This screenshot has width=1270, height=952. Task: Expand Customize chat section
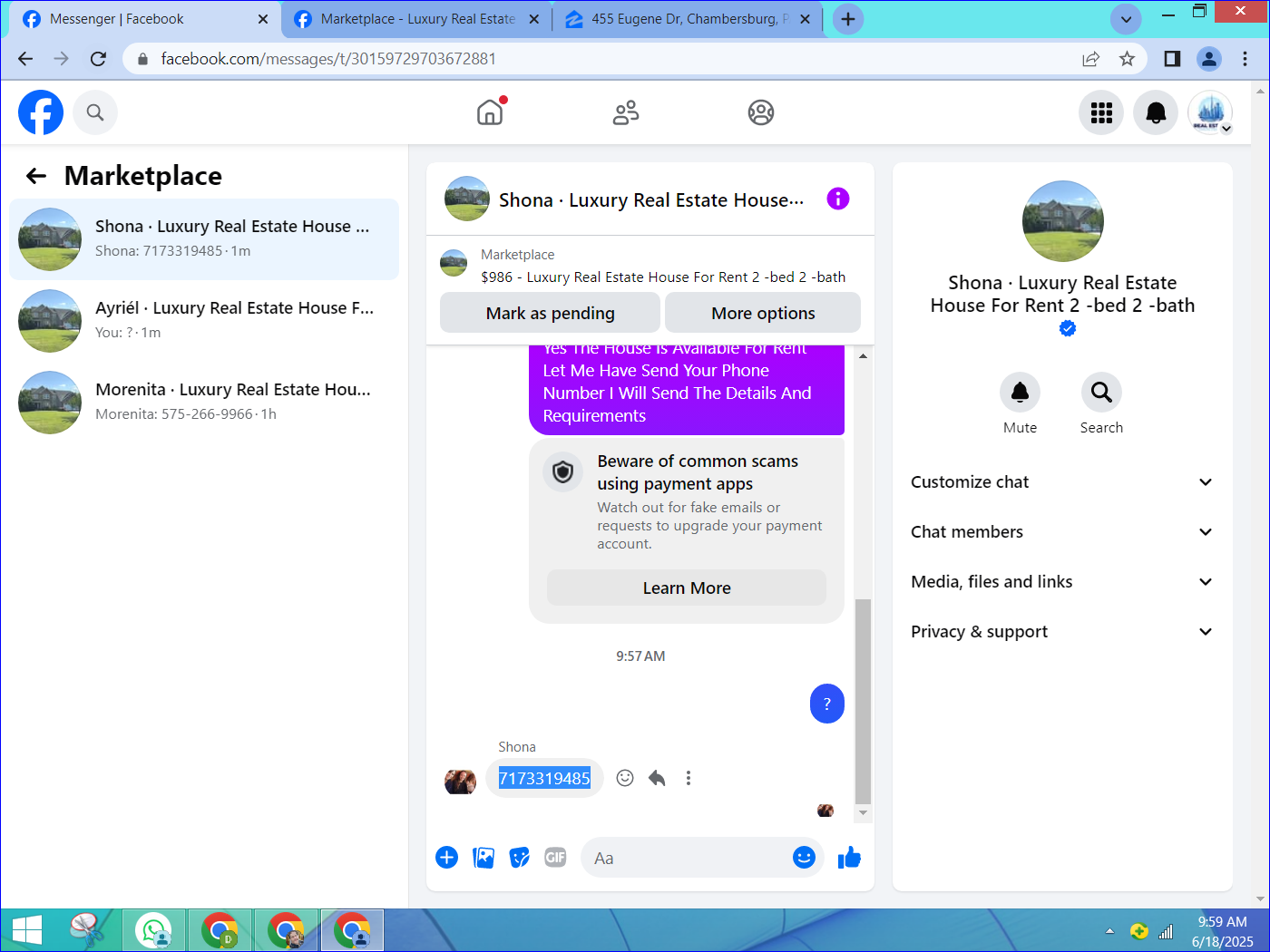coord(1062,482)
